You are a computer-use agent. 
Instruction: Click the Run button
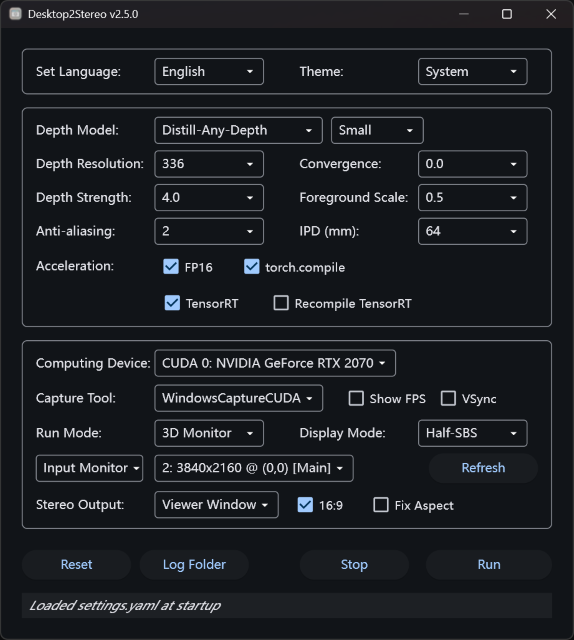click(x=489, y=565)
